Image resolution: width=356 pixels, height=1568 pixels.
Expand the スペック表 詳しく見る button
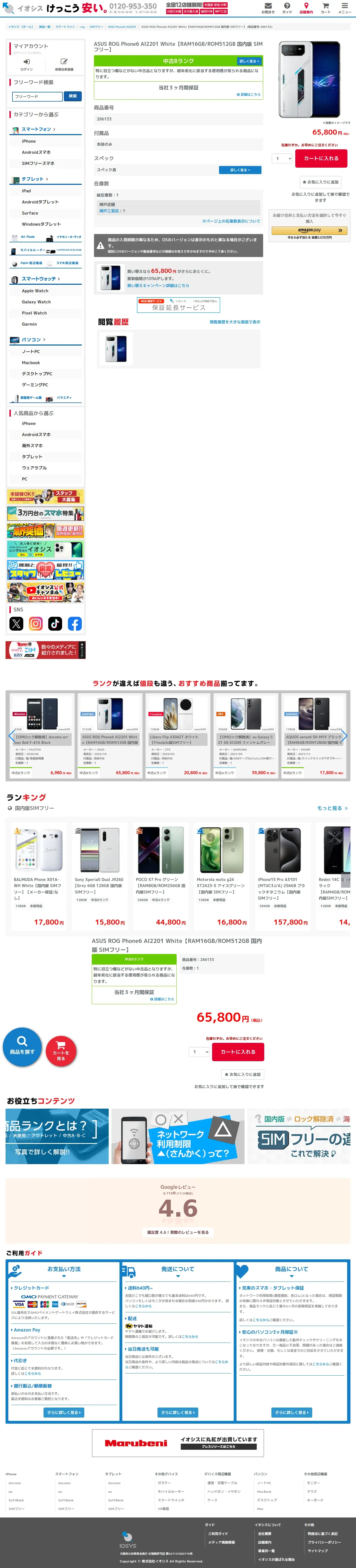240,170
